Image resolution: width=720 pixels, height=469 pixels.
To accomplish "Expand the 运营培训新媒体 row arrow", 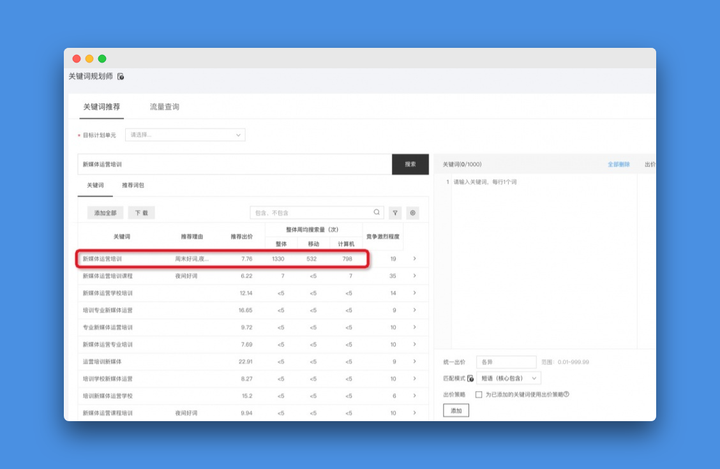I will pos(415,362).
